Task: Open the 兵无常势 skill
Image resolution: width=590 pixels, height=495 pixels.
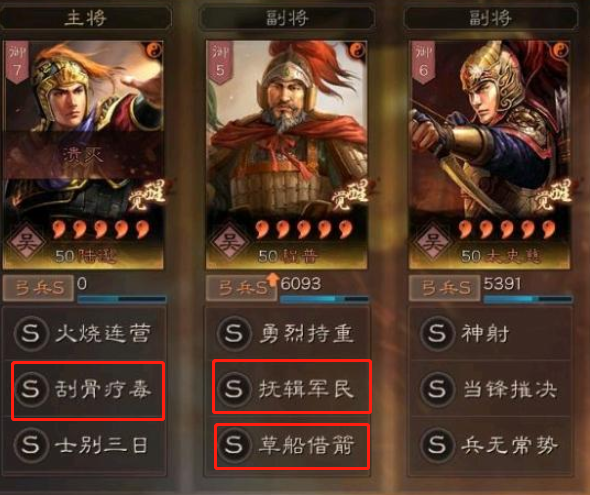Action: pos(491,445)
